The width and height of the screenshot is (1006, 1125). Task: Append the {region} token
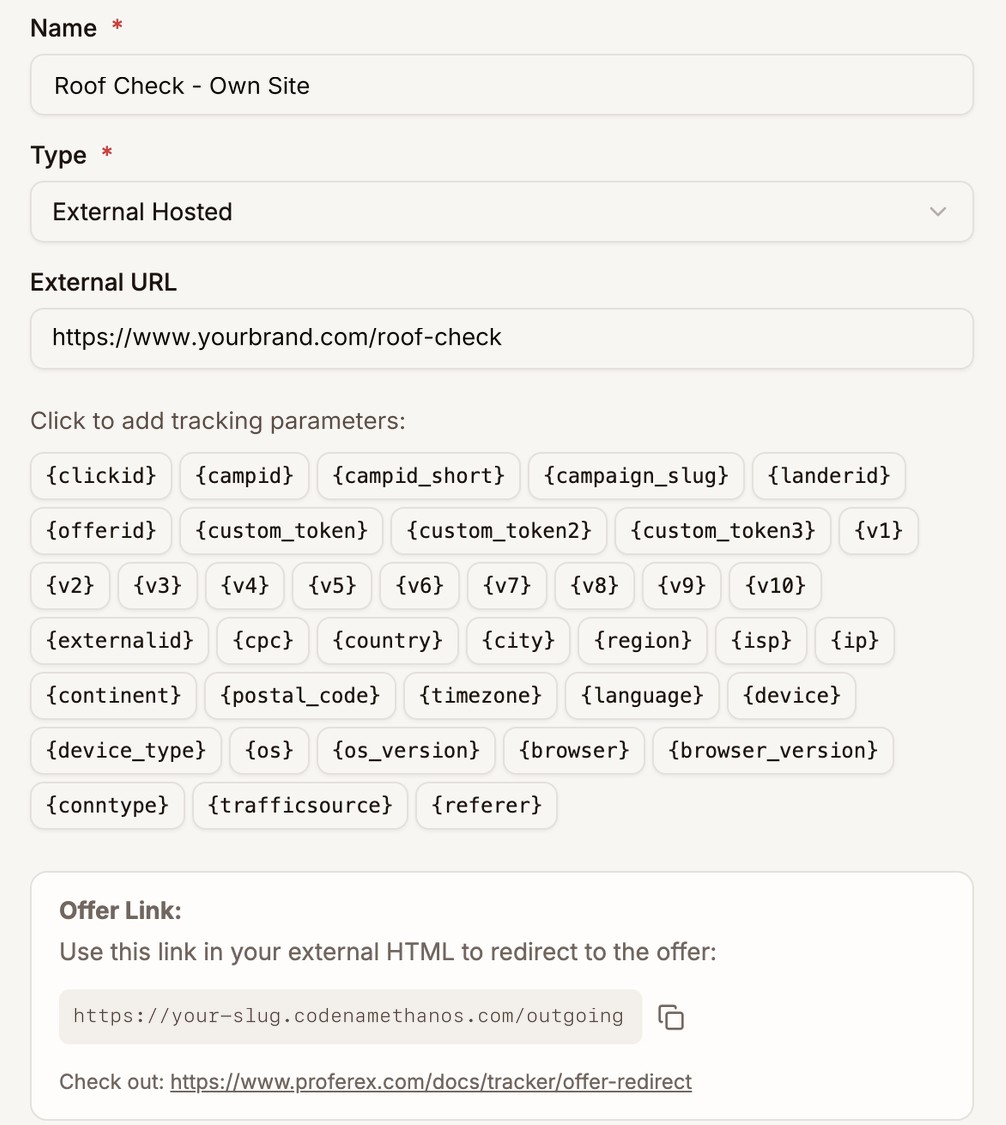[642, 641]
